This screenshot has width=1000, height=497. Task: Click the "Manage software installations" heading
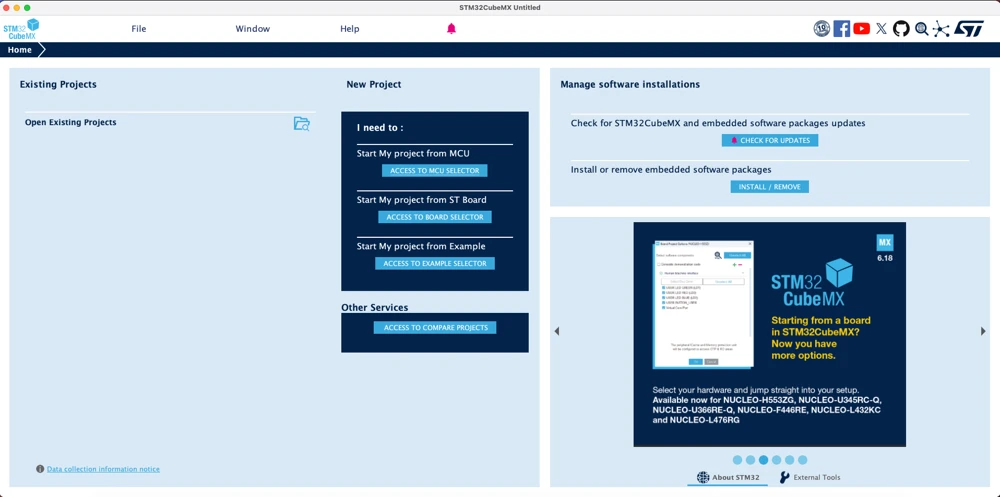coord(630,84)
